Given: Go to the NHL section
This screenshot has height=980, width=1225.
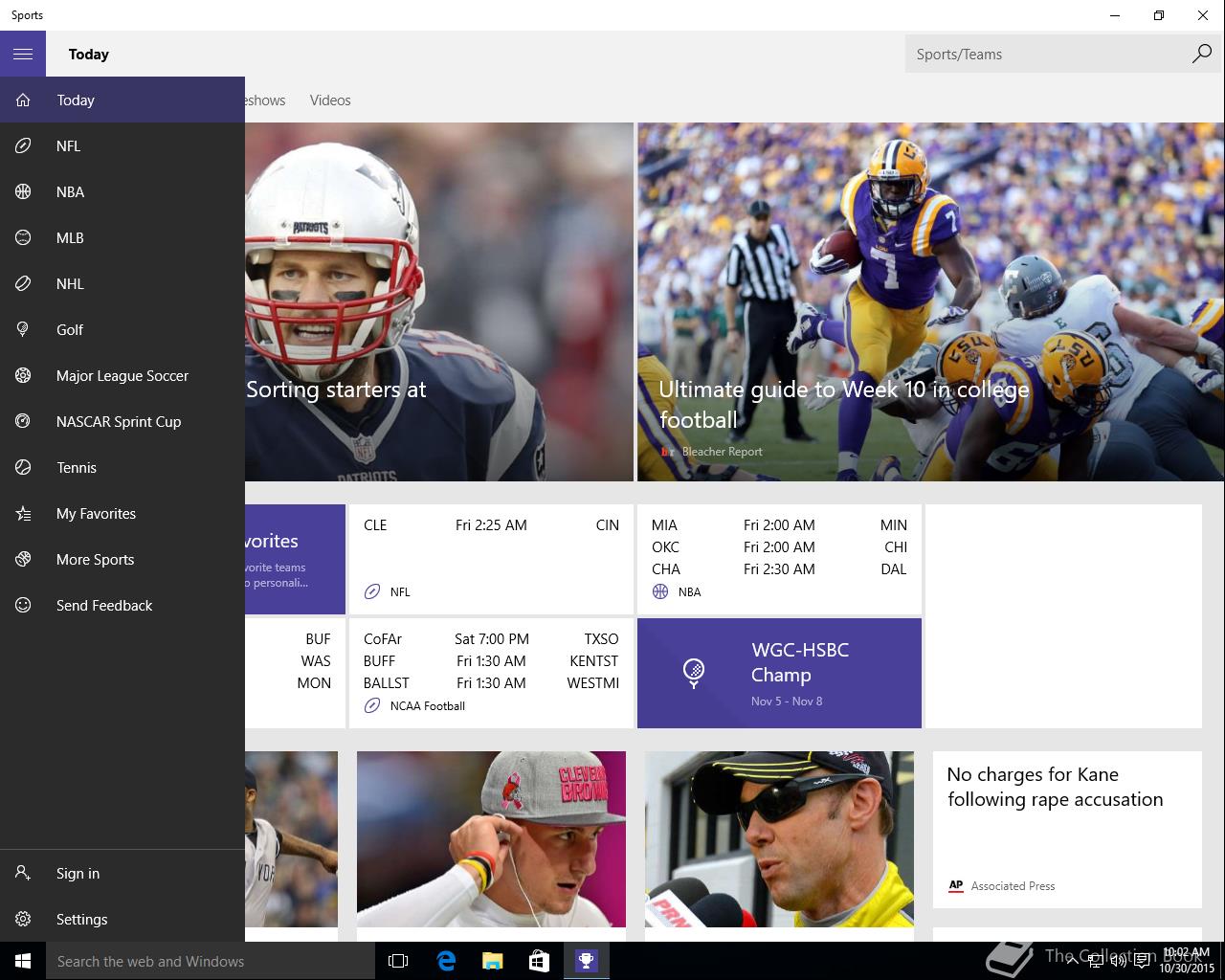Looking at the screenshot, I should tap(122, 283).
